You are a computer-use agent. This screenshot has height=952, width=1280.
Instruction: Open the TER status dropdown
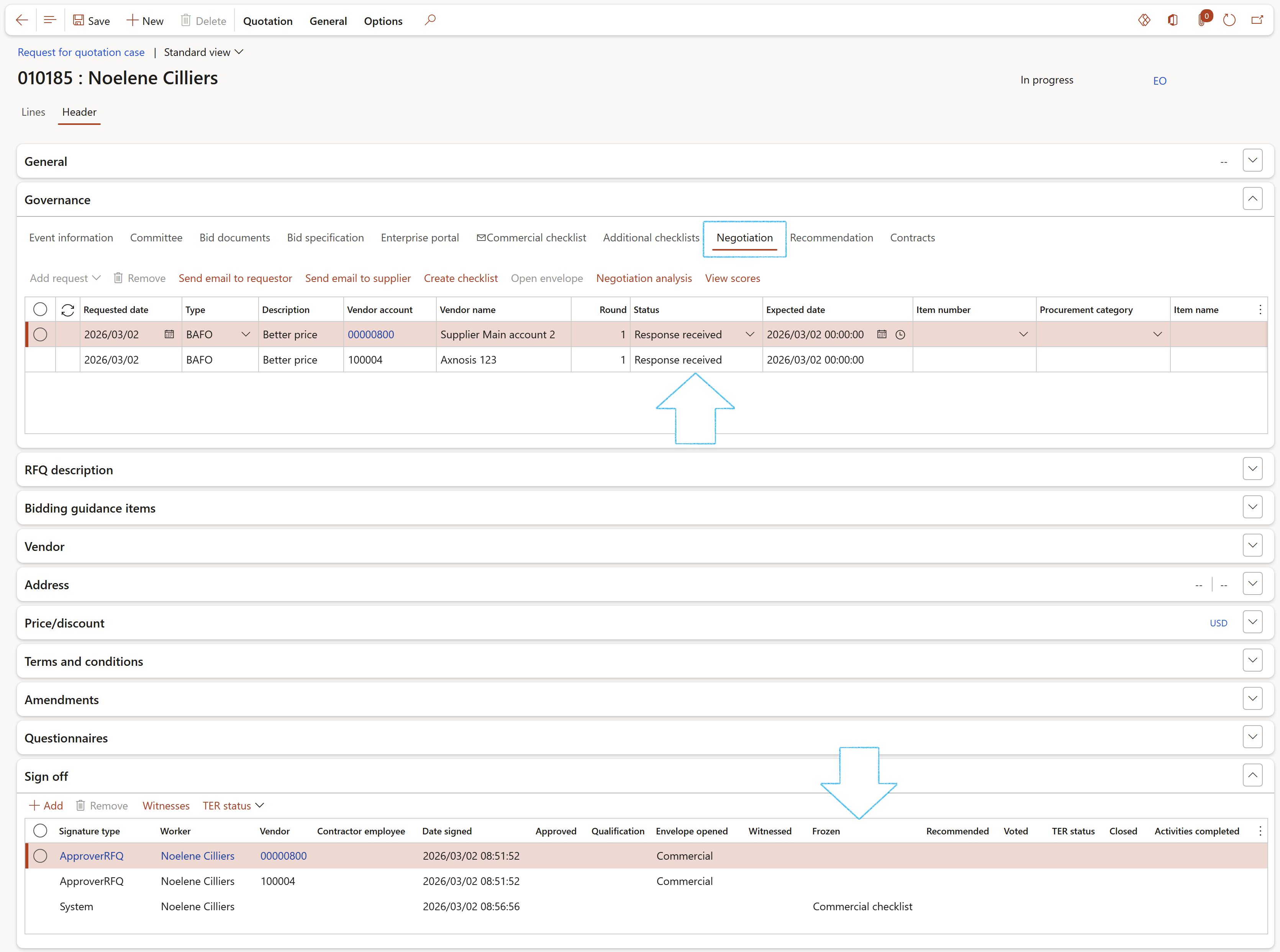click(x=233, y=806)
